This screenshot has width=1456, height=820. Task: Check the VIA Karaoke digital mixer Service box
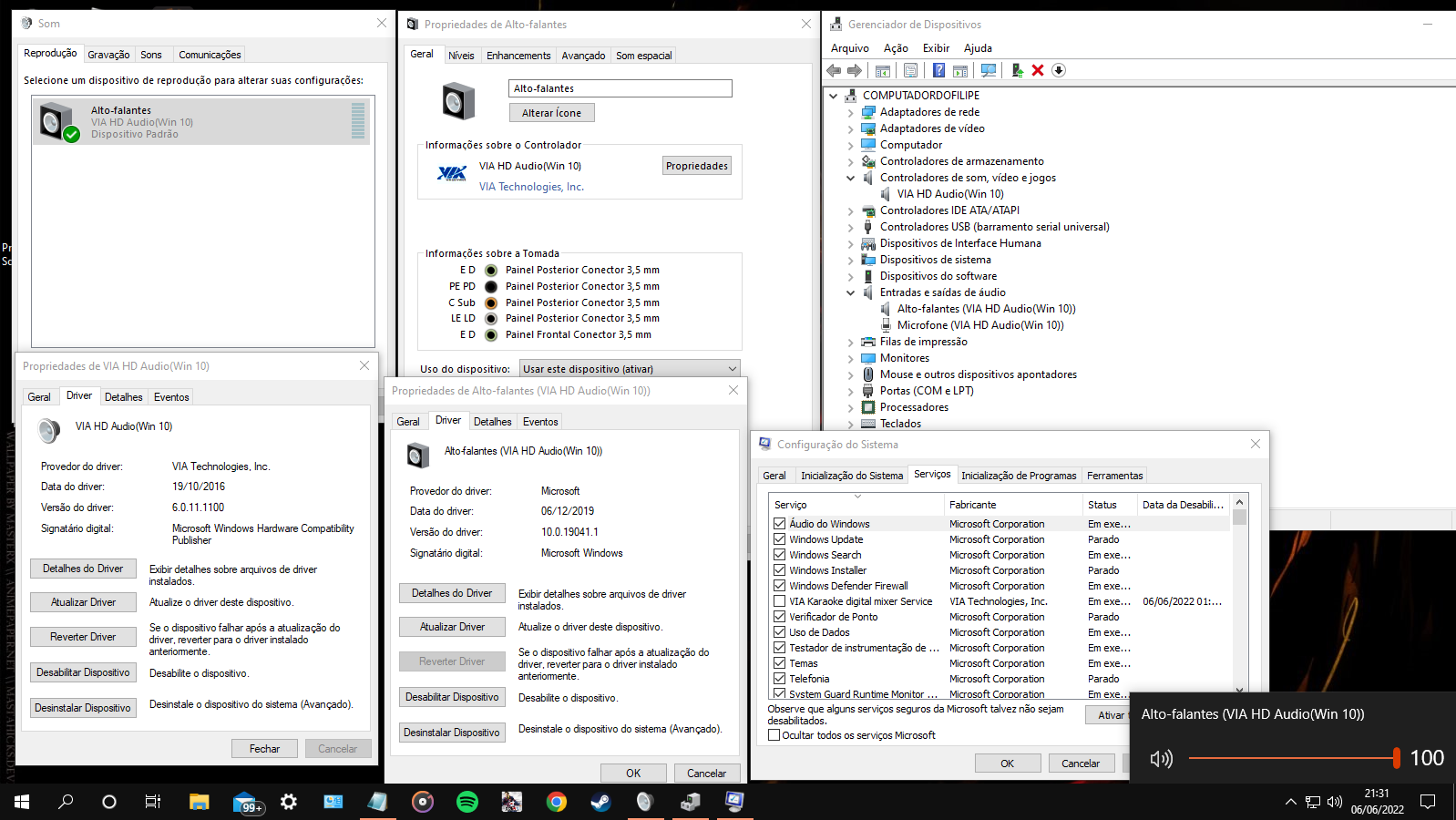pyautogui.click(x=779, y=601)
